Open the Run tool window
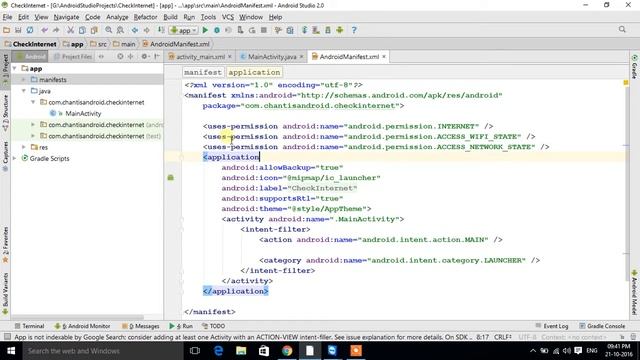The height and width of the screenshot is (360, 640). (x=181, y=326)
